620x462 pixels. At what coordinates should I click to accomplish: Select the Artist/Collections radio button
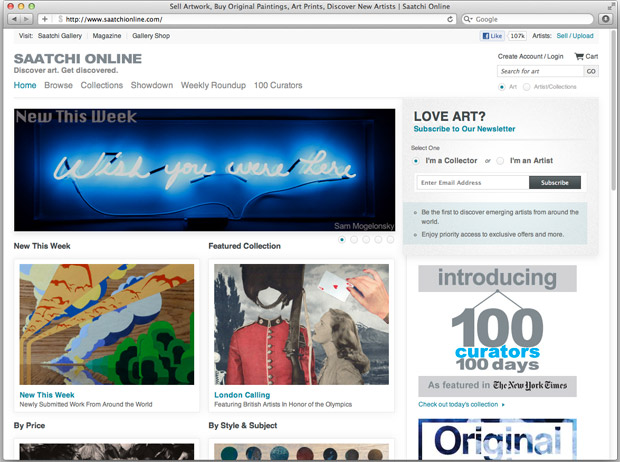(x=526, y=87)
